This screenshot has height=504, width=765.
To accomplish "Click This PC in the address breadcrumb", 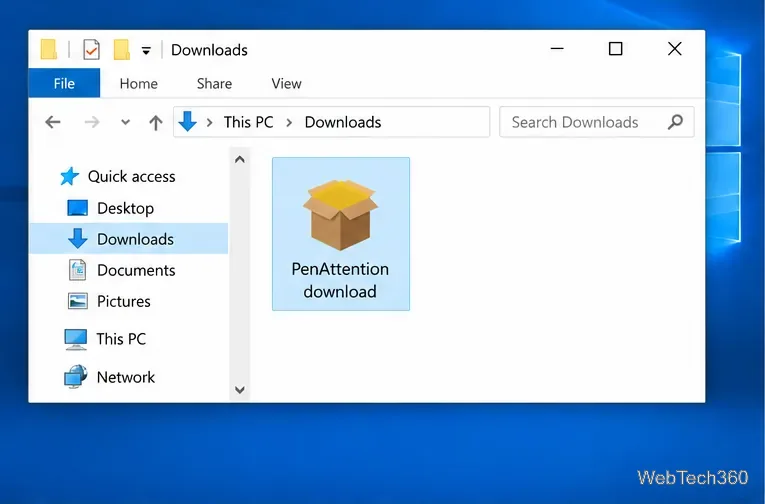I will coord(248,122).
